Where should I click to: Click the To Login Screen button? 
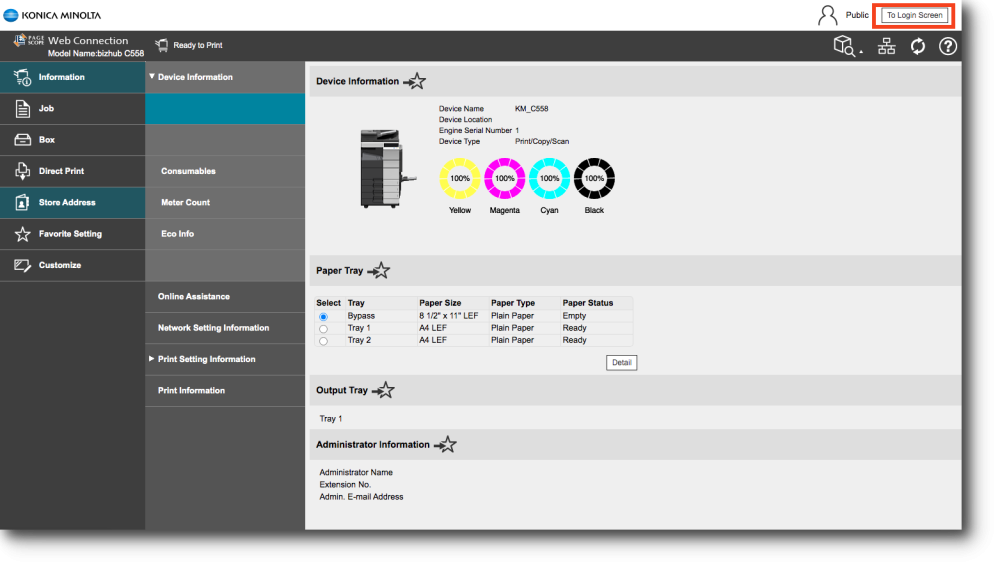[x=914, y=15]
